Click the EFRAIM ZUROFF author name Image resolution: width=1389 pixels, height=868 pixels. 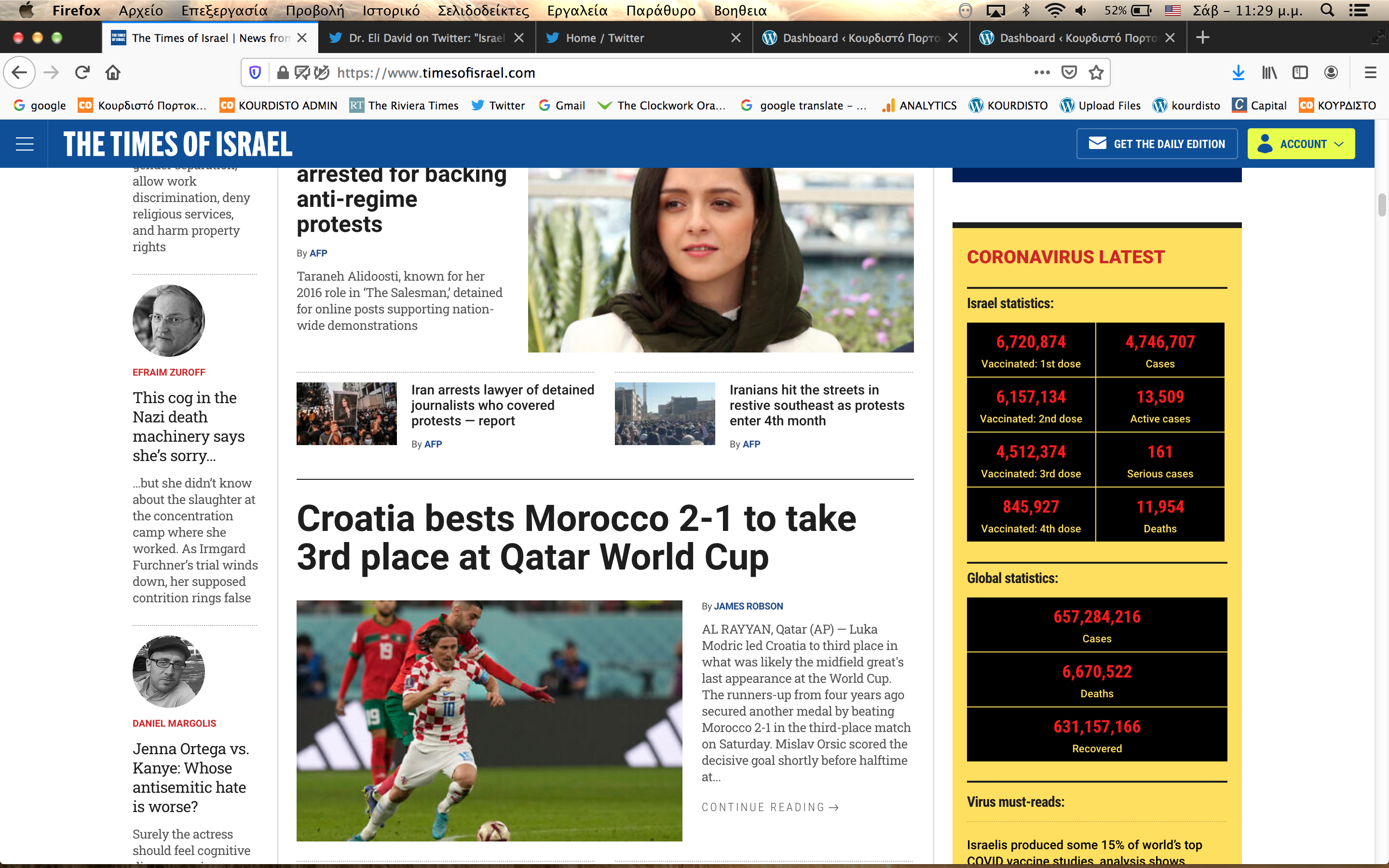tap(169, 373)
